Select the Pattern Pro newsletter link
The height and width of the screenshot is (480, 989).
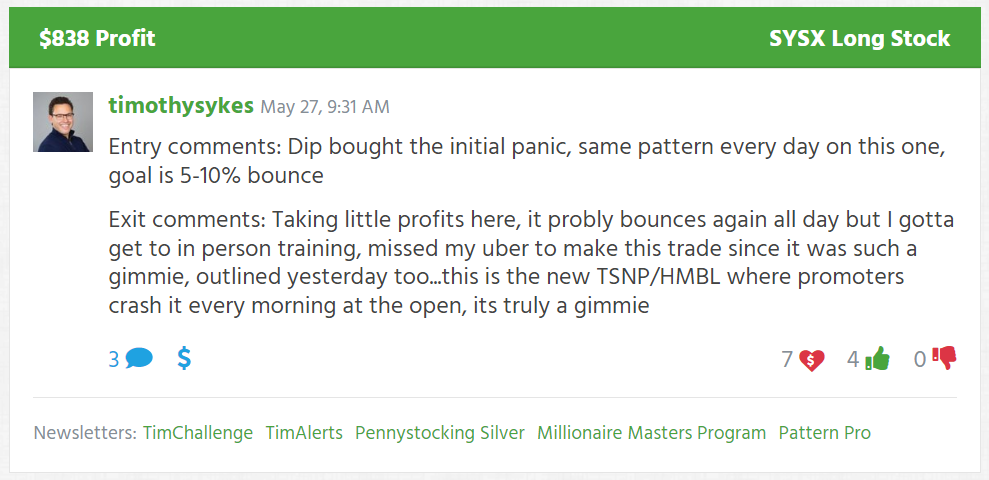(x=824, y=433)
